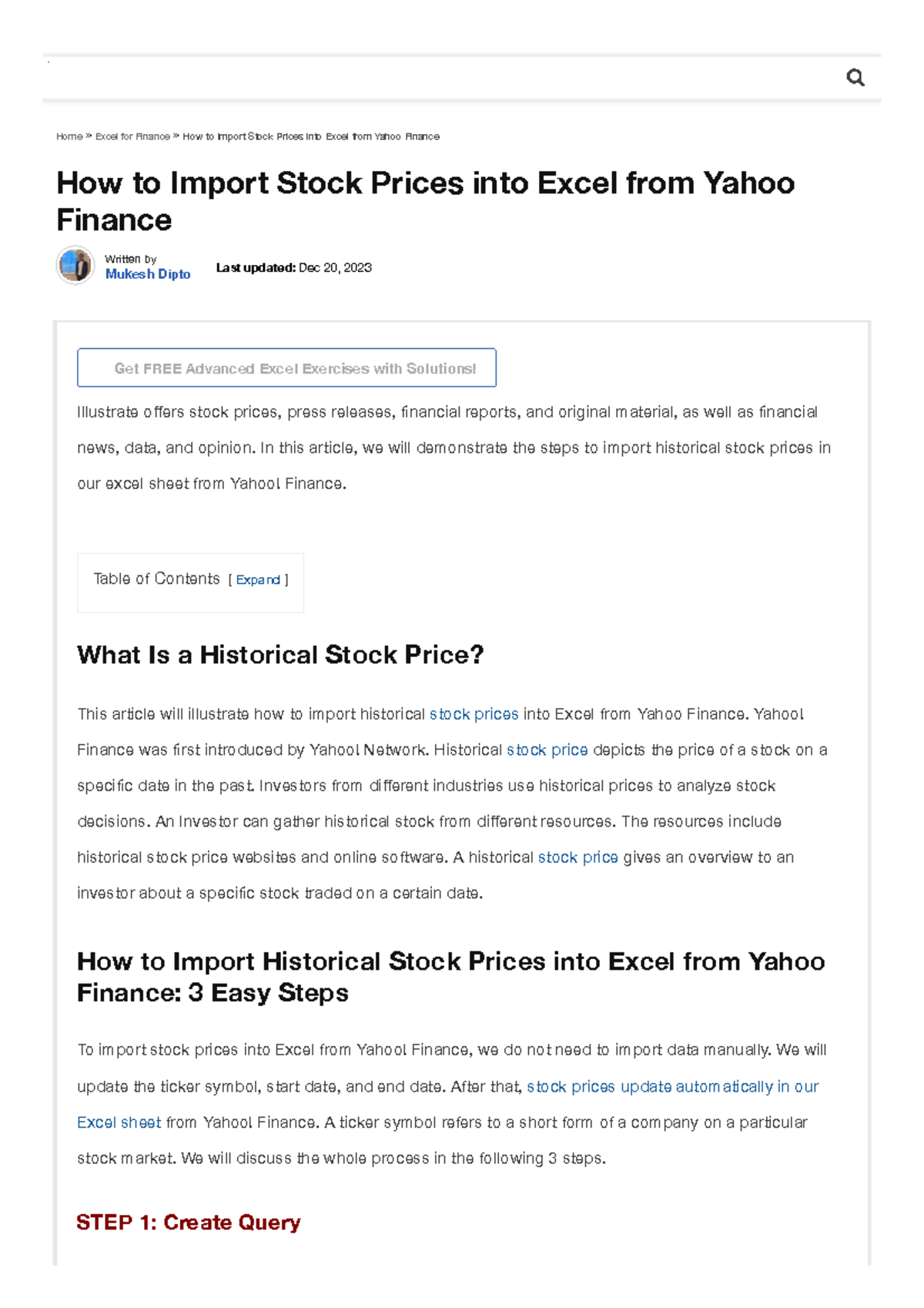Click the 'stock price' link near websites sentence
924x1308 pixels.
578,857
